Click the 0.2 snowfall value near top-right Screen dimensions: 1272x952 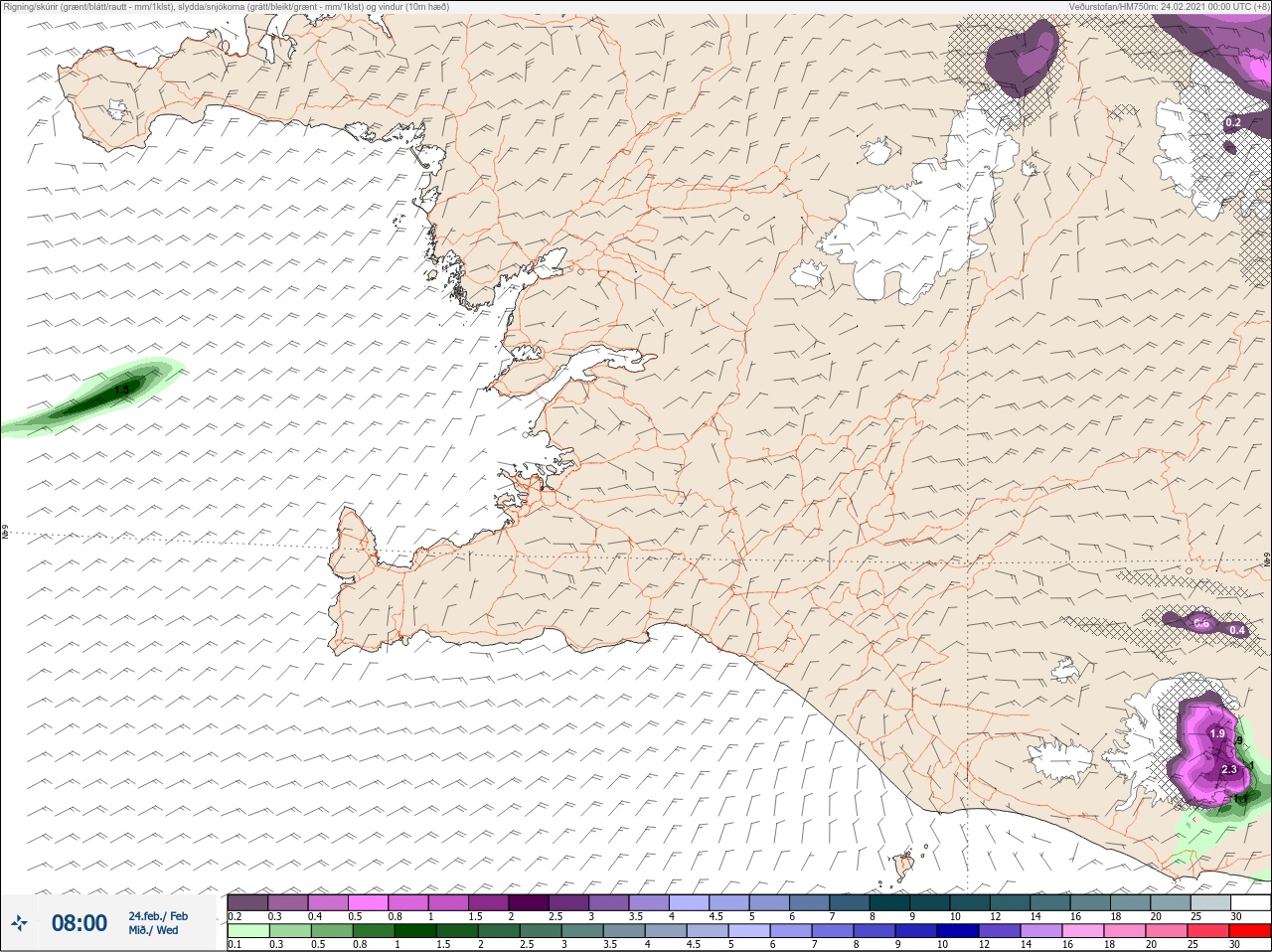click(1232, 123)
